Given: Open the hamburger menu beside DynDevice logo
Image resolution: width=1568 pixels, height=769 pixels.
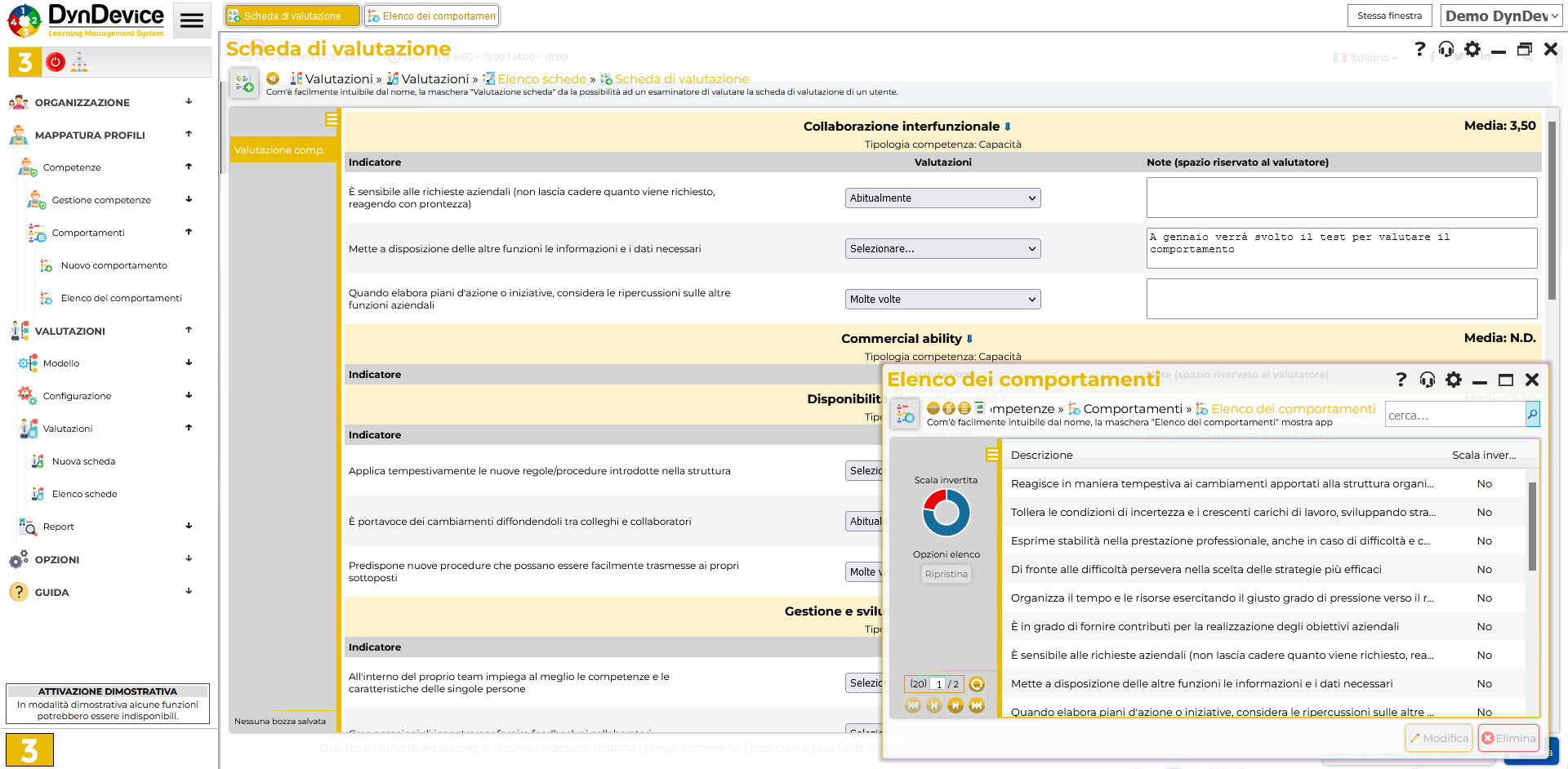Looking at the screenshot, I should pyautogui.click(x=192, y=20).
